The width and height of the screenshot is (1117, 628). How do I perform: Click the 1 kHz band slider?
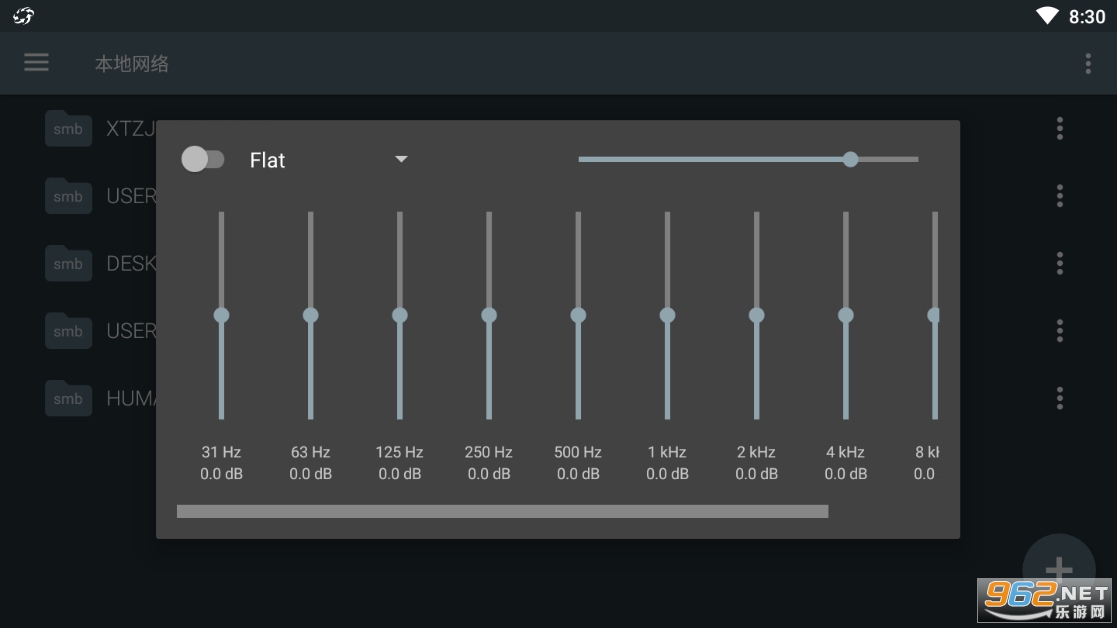[667, 315]
